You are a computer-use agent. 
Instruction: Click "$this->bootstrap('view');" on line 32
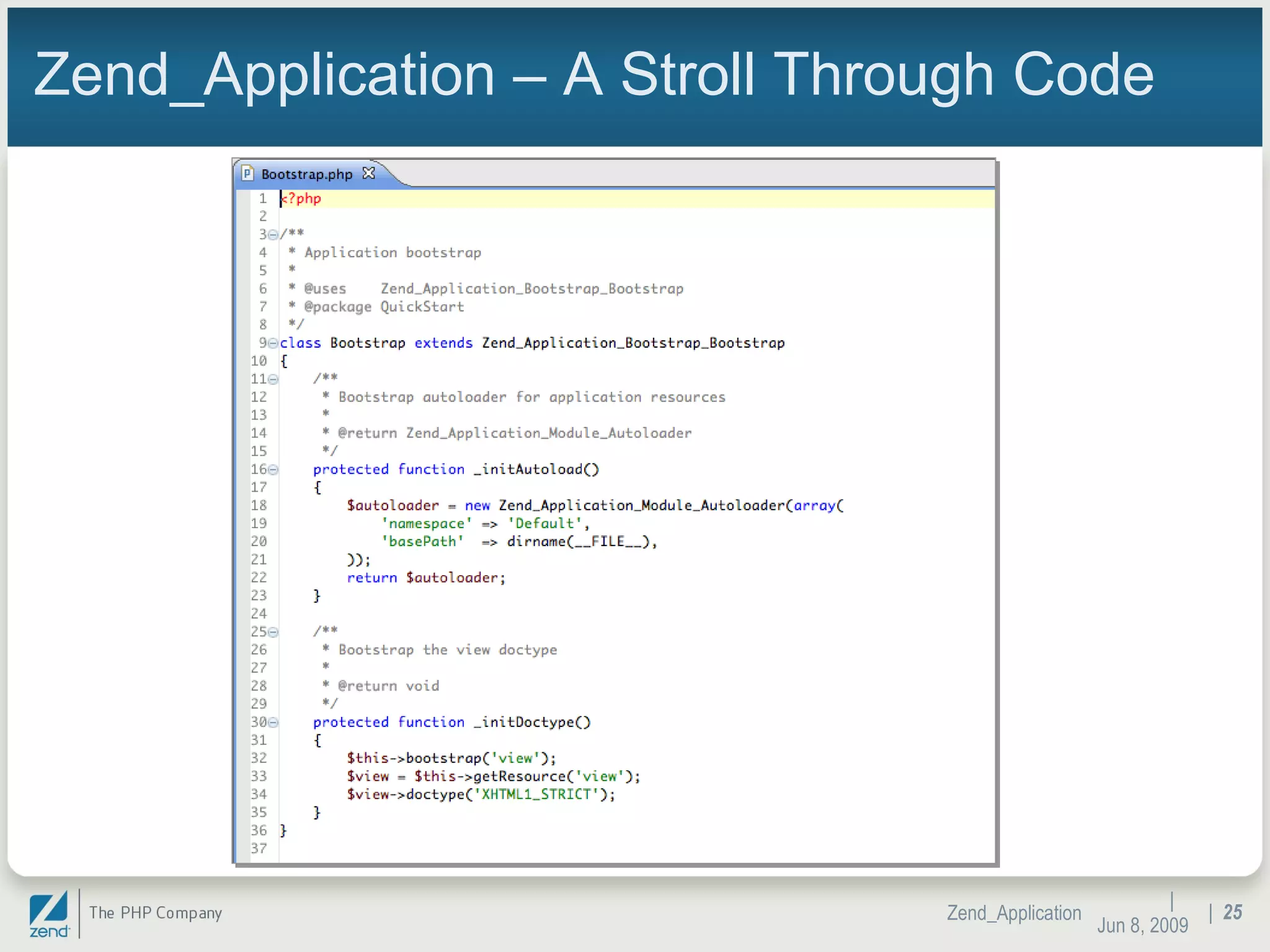pos(451,759)
